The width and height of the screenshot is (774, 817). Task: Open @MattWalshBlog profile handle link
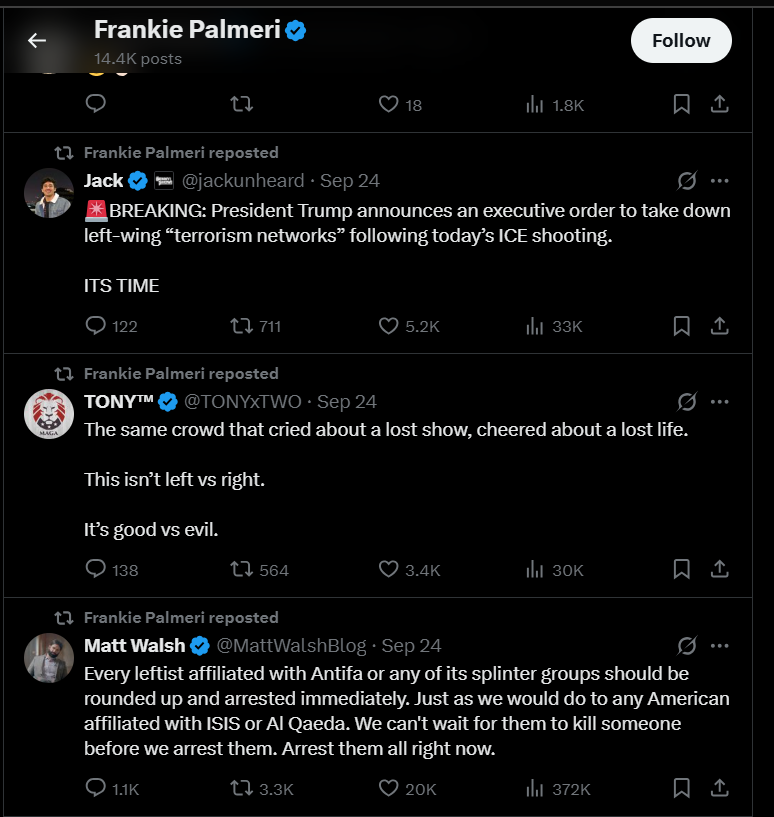pos(291,646)
